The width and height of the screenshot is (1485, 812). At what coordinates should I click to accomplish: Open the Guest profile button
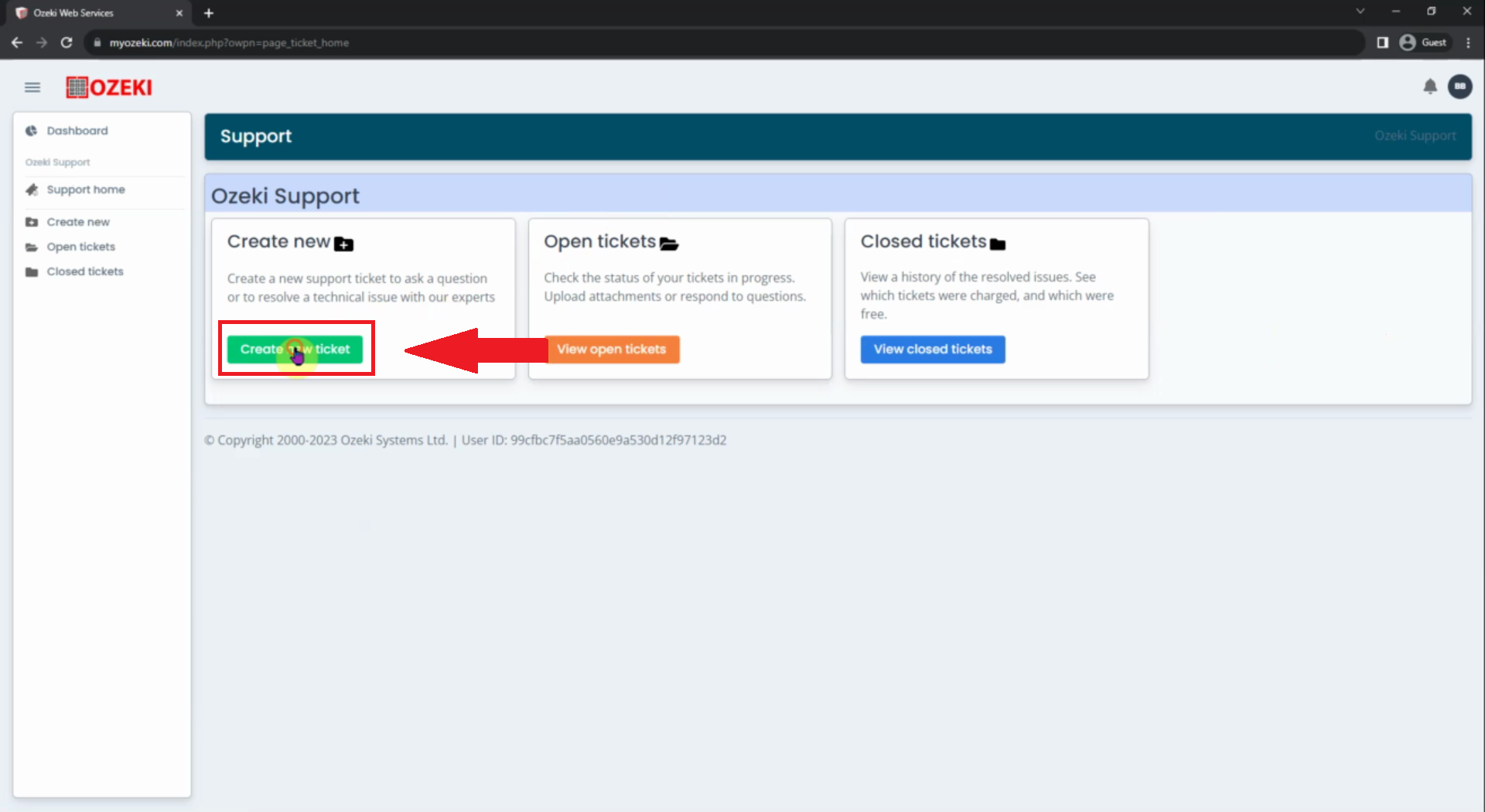1423,43
